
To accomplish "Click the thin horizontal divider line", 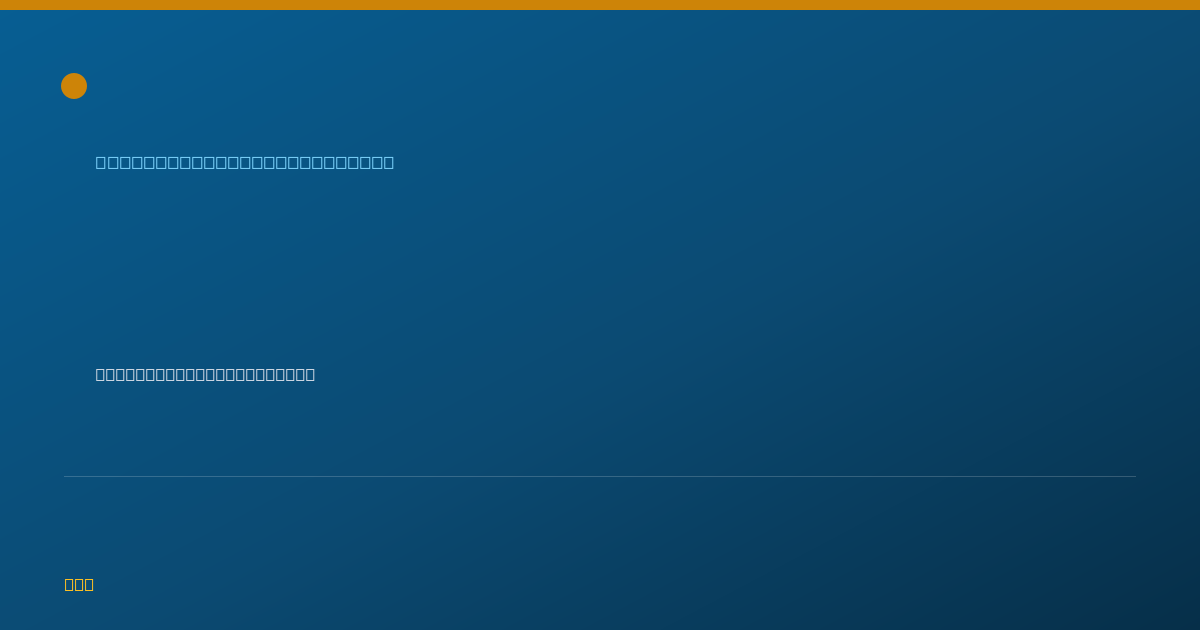I will (x=600, y=476).
